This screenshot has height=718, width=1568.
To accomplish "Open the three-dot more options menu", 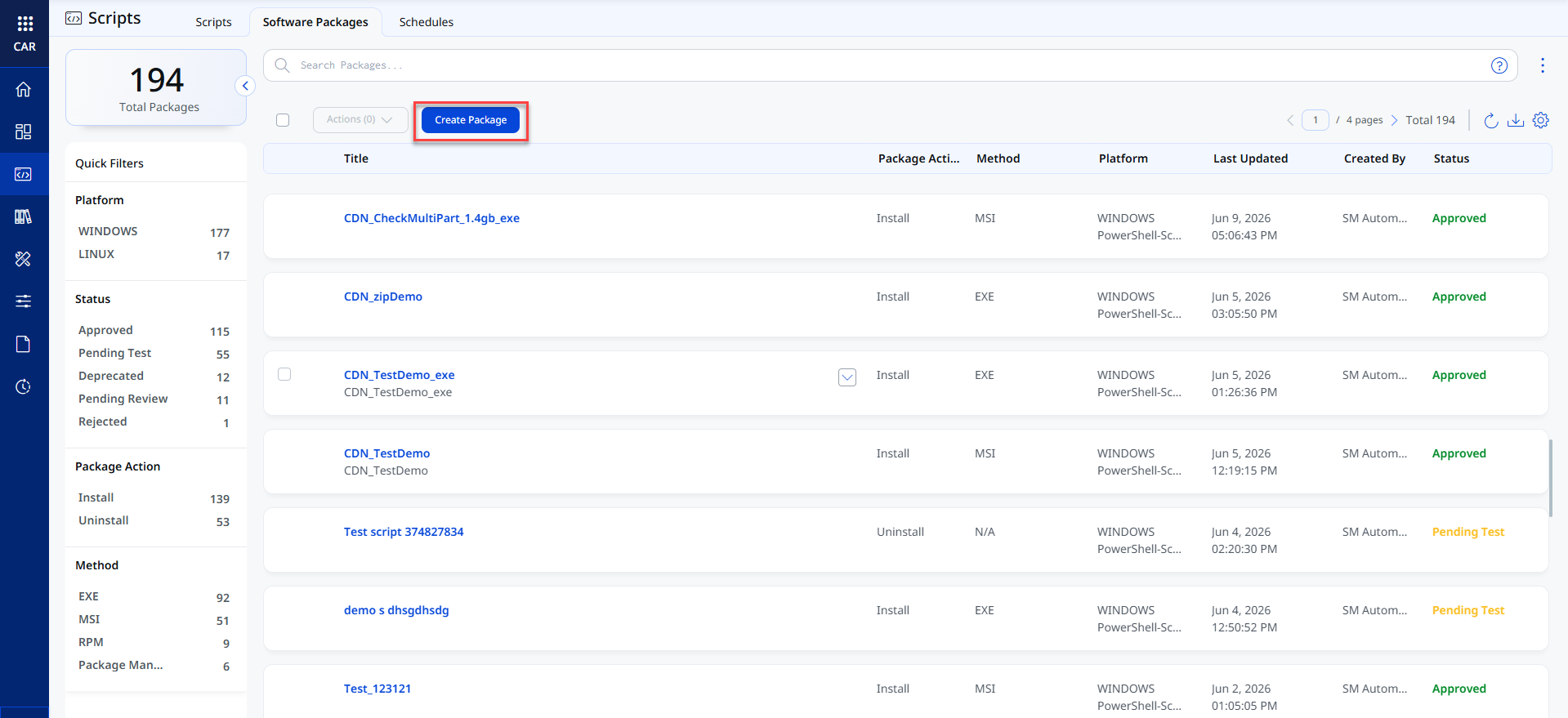I will [1543, 65].
